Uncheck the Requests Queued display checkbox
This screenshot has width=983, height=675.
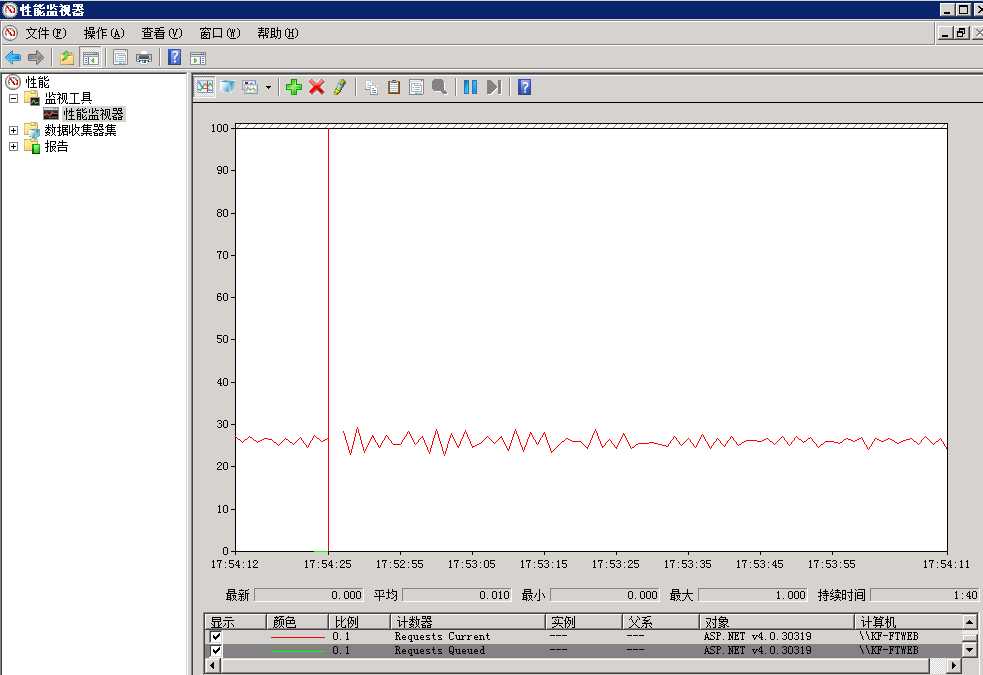[x=216, y=650]
